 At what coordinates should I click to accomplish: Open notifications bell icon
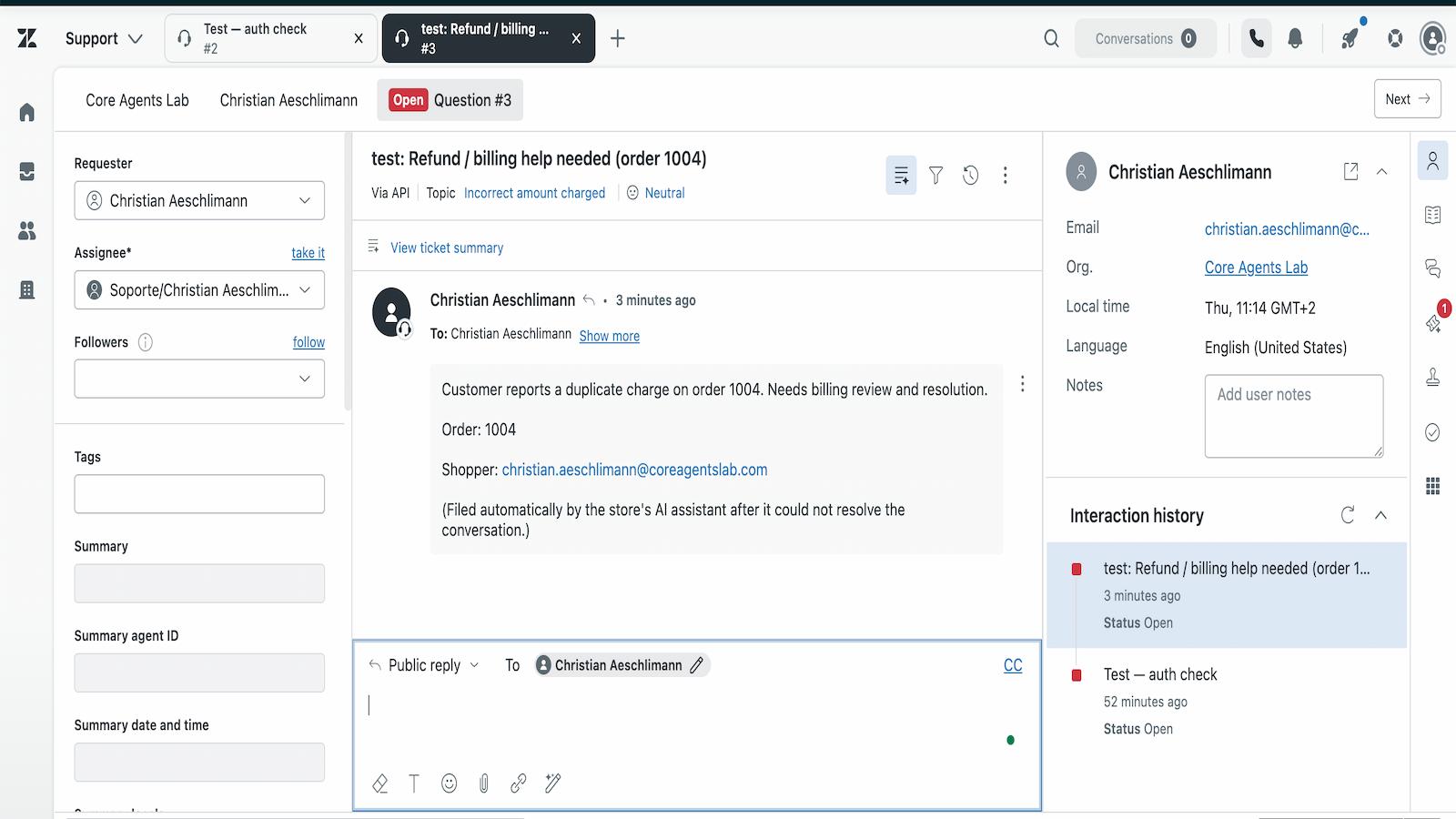(1295, 38)
